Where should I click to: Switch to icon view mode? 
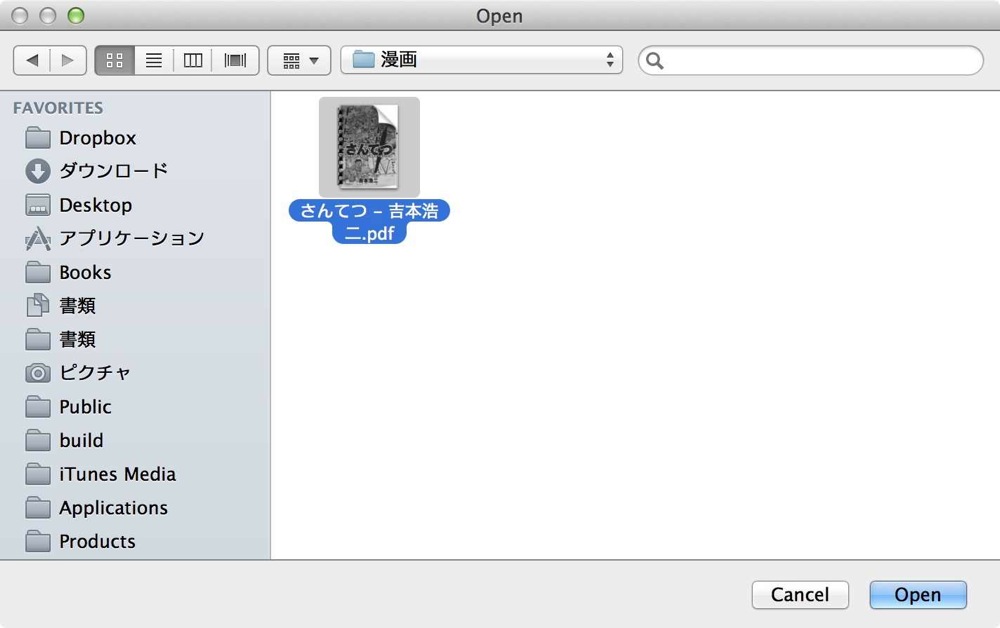115,61
